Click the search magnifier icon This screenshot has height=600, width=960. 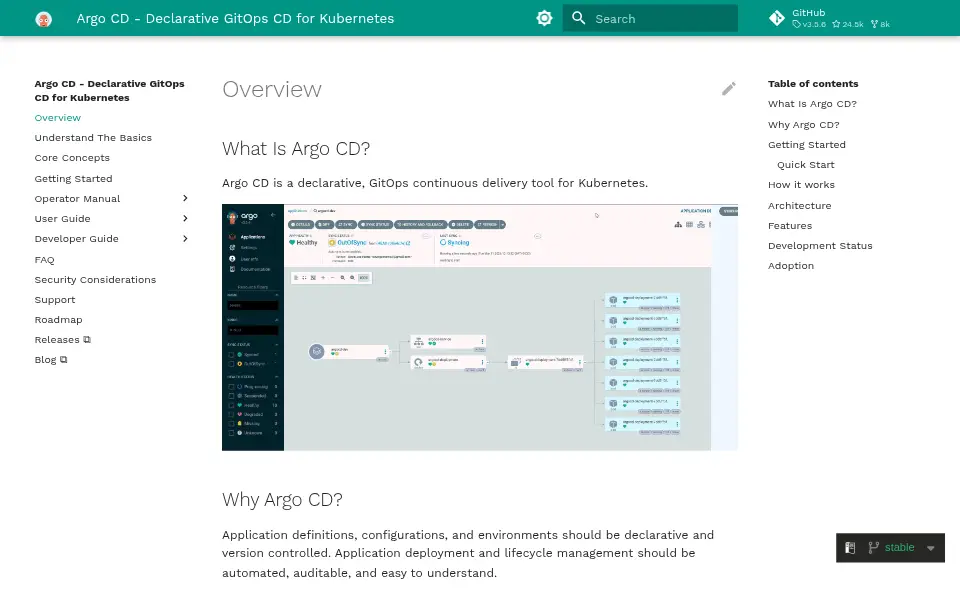point(579,18)
